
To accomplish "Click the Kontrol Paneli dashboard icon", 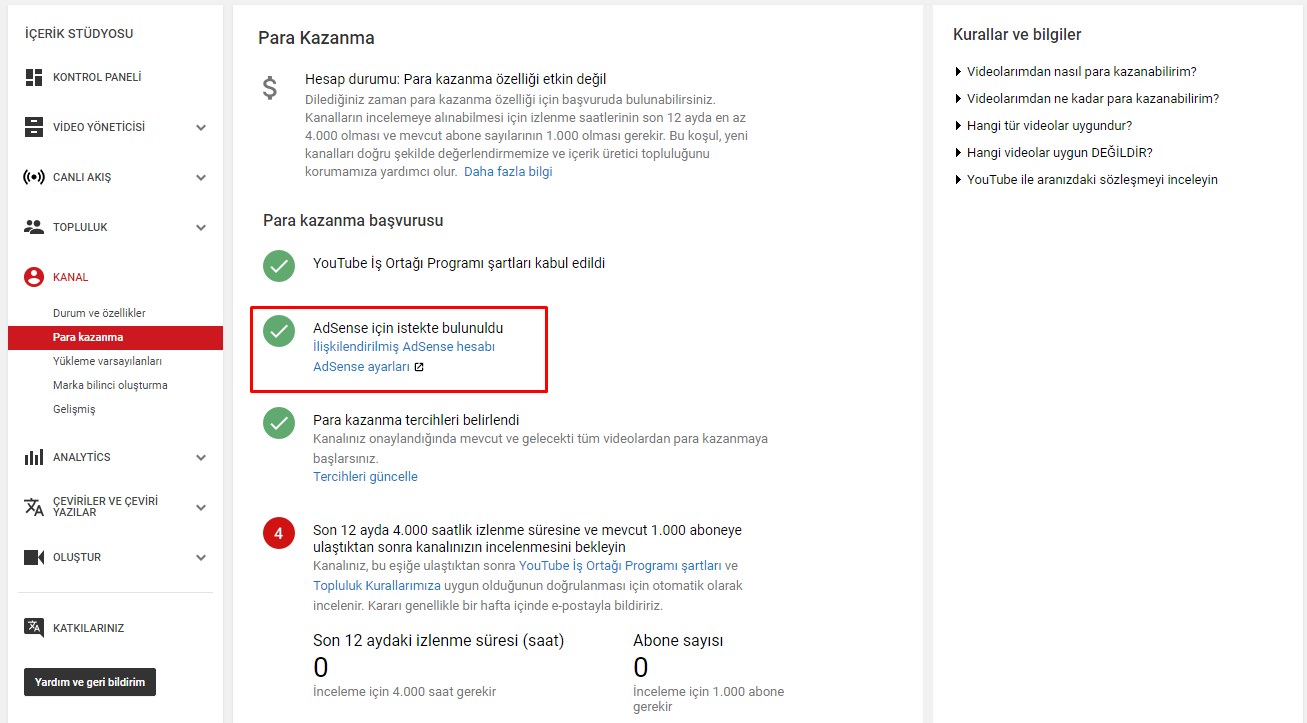I will coord(34,77).
